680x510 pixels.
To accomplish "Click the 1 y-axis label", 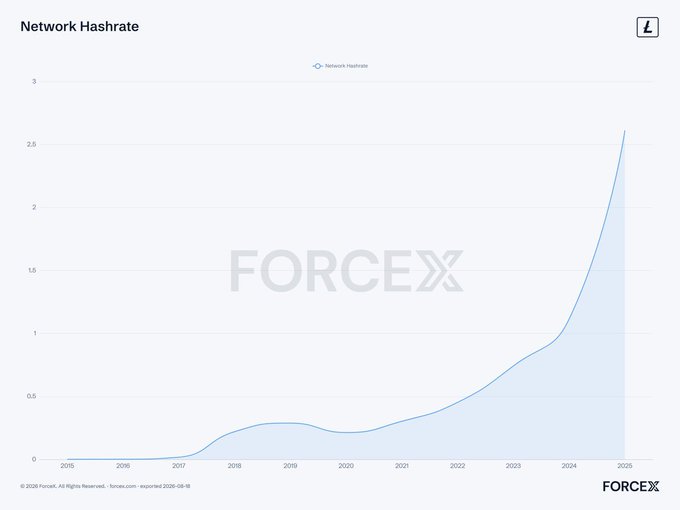I will [x=35, y=333].
